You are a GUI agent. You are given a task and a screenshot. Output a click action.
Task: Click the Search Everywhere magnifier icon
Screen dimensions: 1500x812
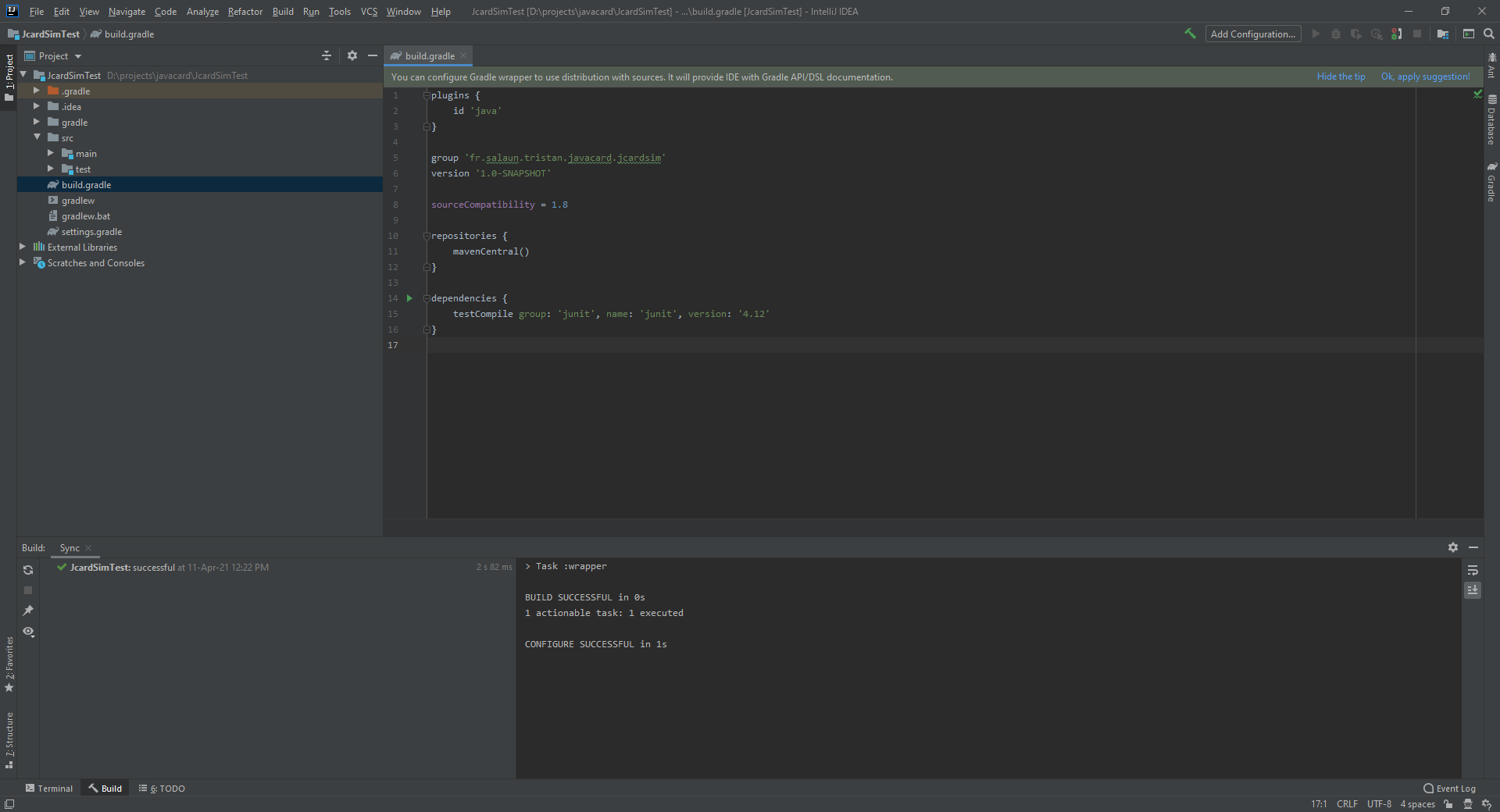click(x=1489, y=34)
